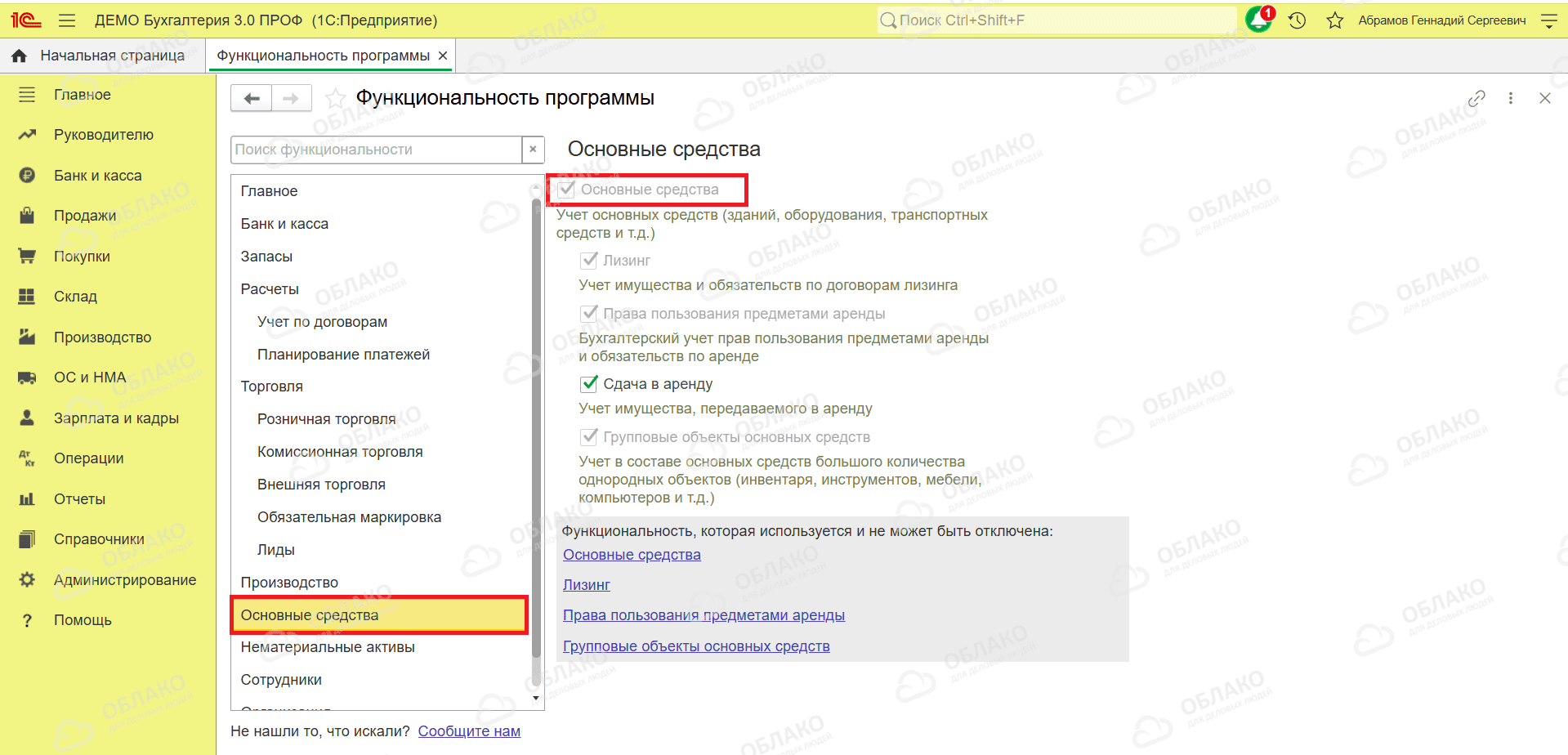Copy link to this form via chain icon
Image resolution: width=1568 pixels, height=755 pixels.
pyautogui.click(x=1476, y=98)
